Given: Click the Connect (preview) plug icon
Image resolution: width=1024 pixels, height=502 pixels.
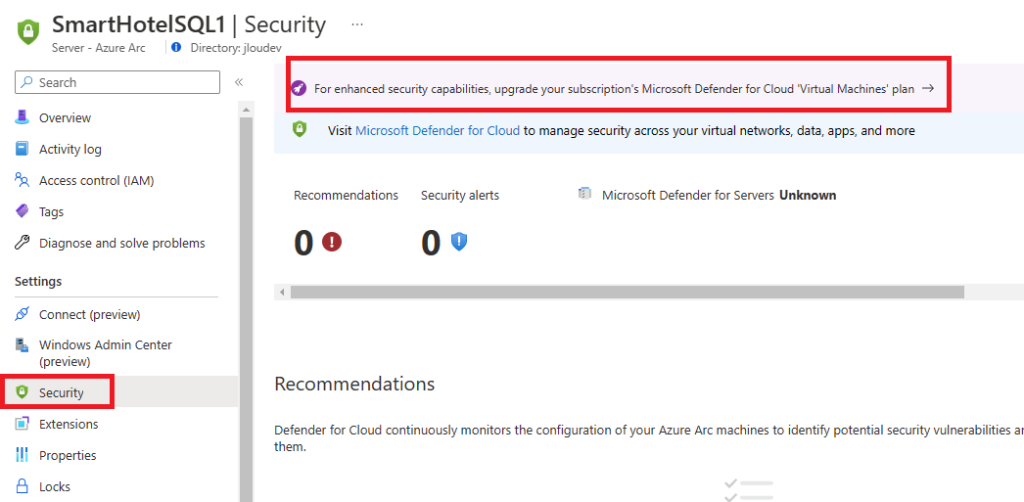Looking at the screenshot, I should (22, 315).
